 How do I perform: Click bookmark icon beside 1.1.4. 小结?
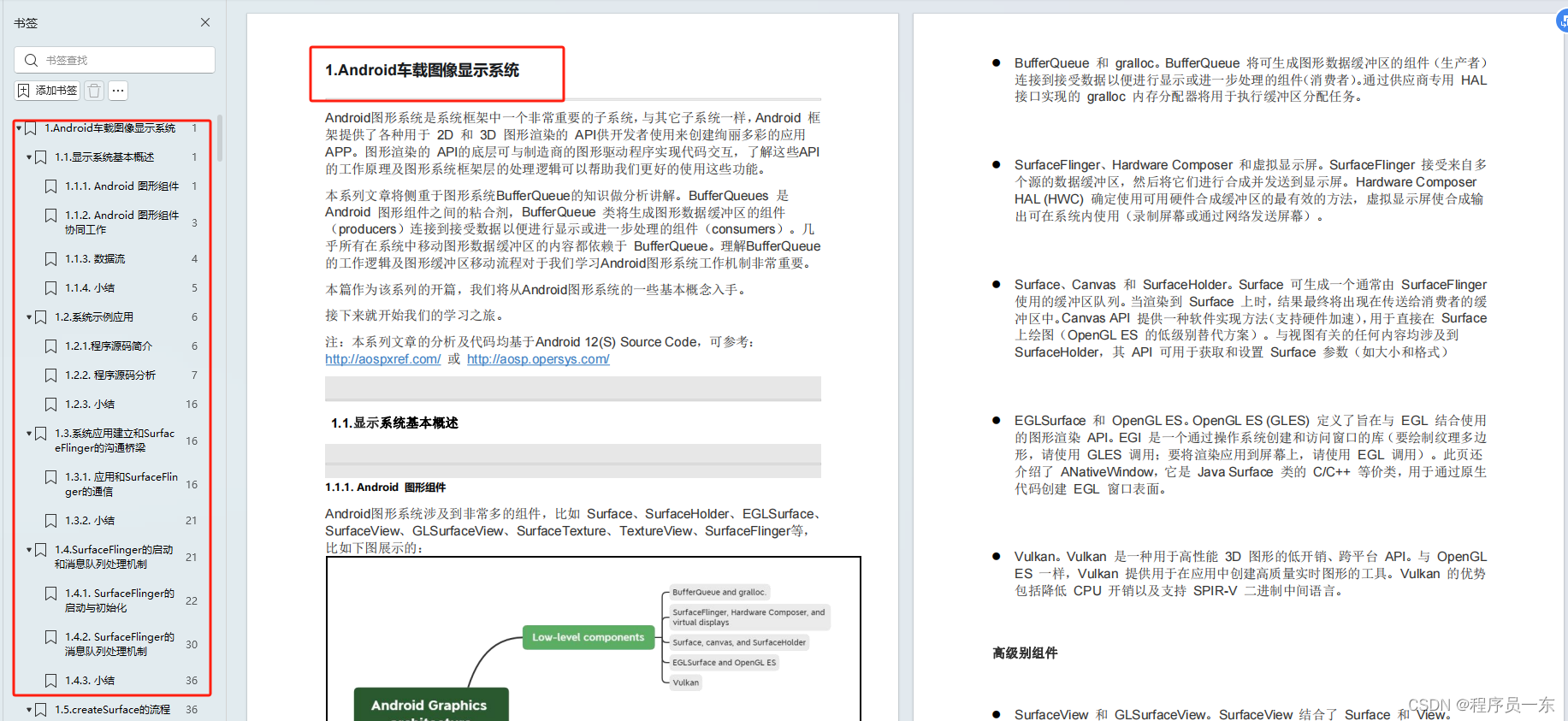pyautogui.click(x=51, y=287)
